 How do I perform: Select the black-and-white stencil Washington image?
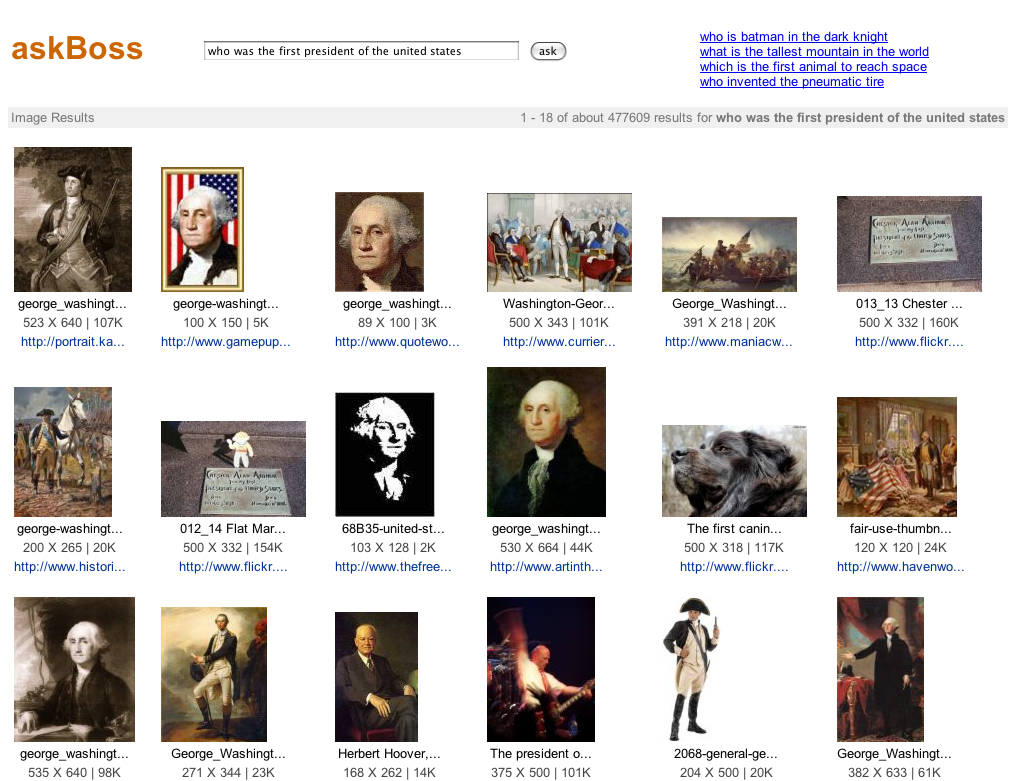pyautogui.click(x=384, y=454)
